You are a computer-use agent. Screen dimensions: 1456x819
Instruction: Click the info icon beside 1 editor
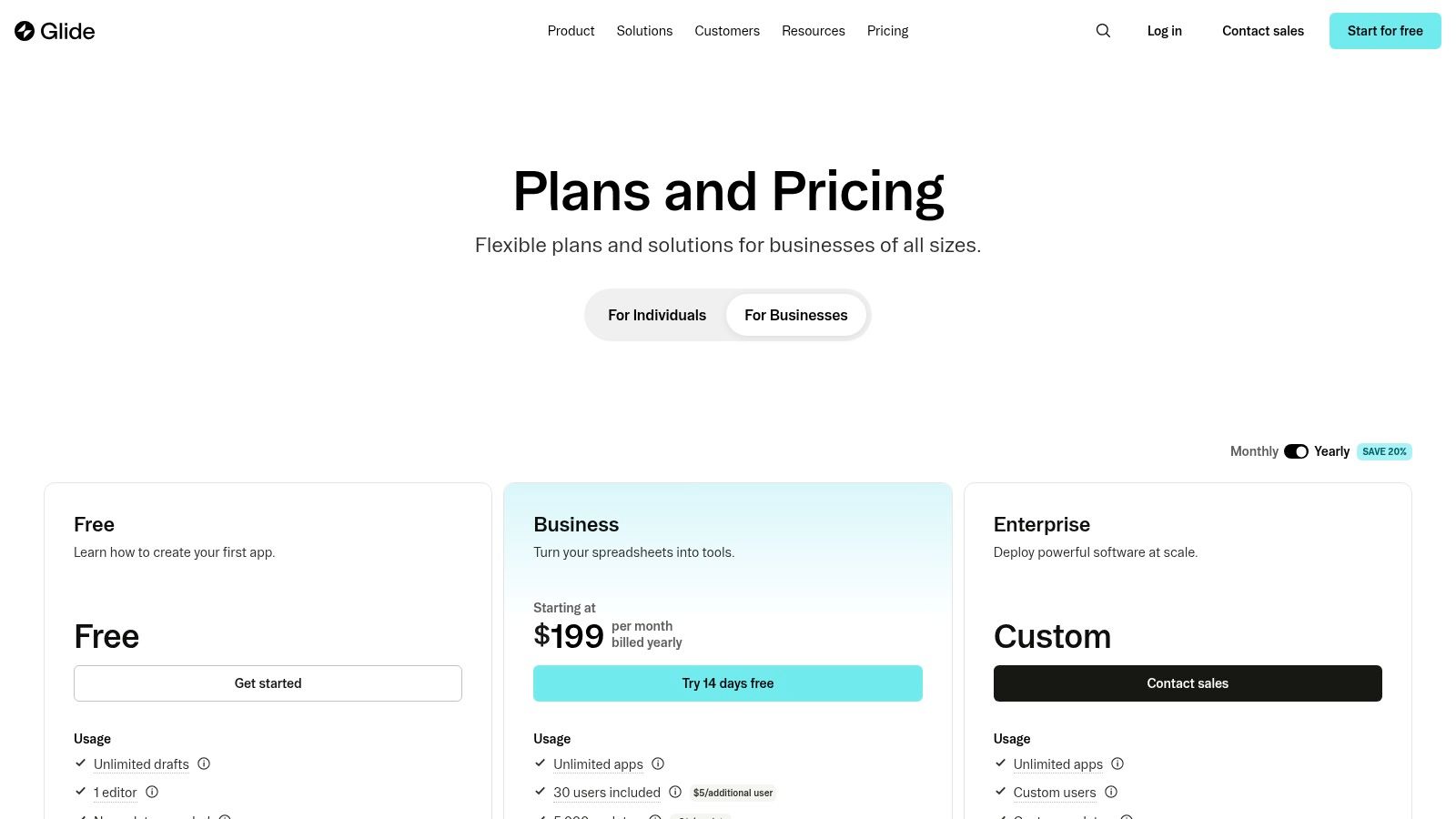point(151,793)
